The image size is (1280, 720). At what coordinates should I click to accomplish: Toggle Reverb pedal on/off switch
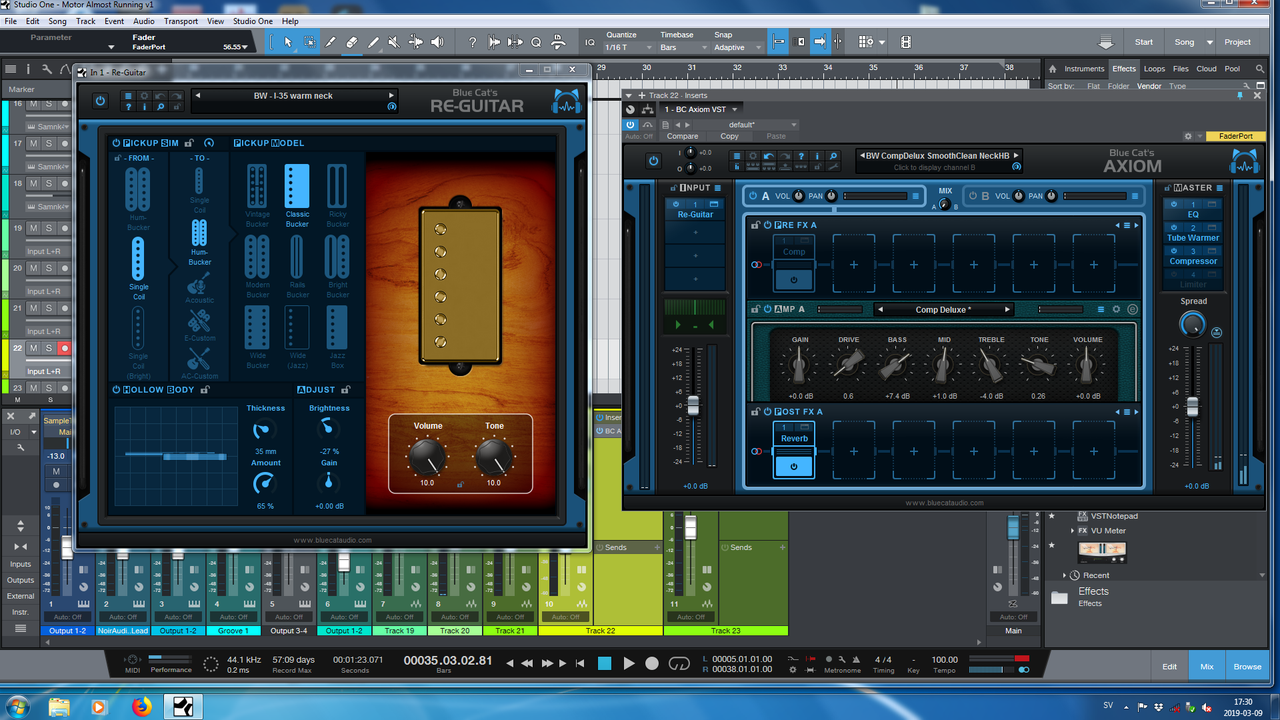[x=794, y=466]
